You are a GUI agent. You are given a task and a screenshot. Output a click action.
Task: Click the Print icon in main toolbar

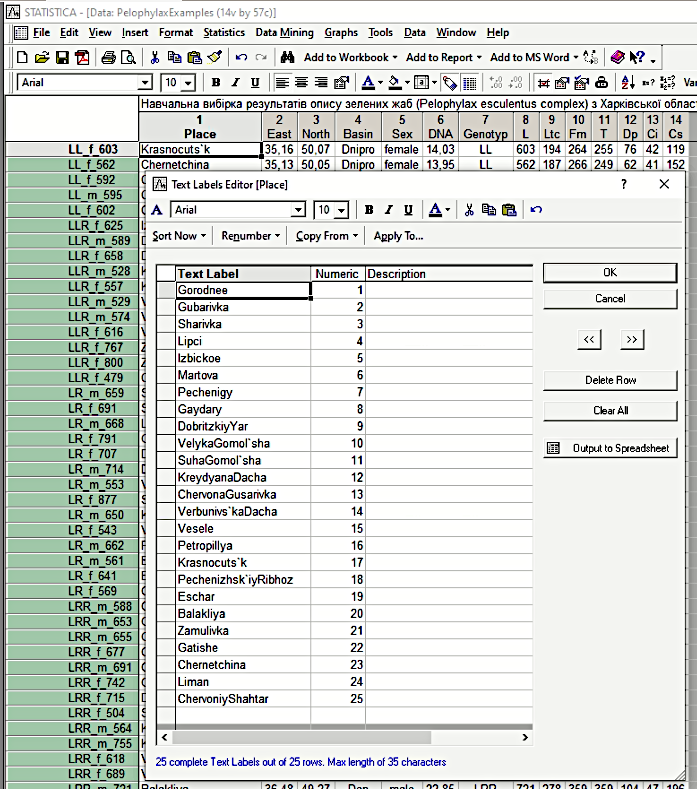[109, 58]
